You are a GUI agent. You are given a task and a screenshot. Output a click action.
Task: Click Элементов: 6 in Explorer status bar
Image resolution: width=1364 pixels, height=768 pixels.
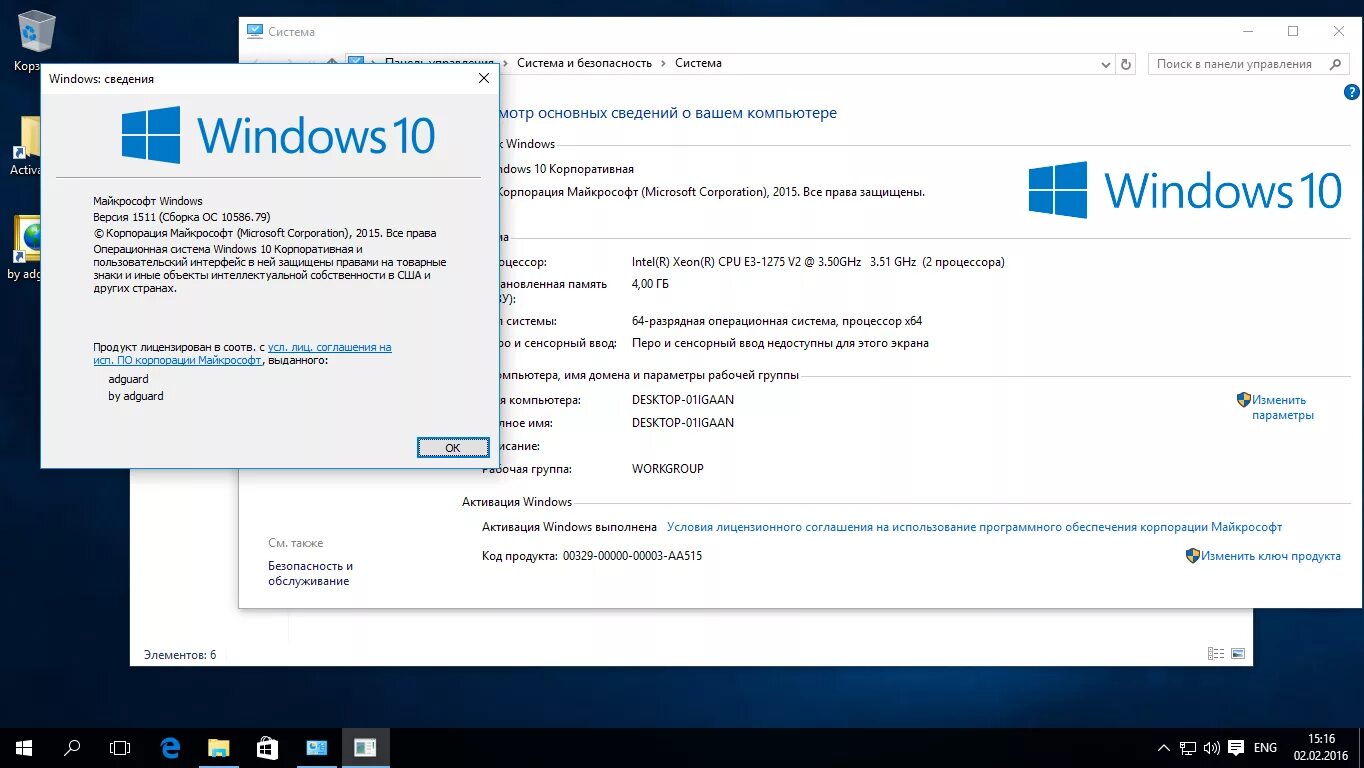tap(180, 655)
